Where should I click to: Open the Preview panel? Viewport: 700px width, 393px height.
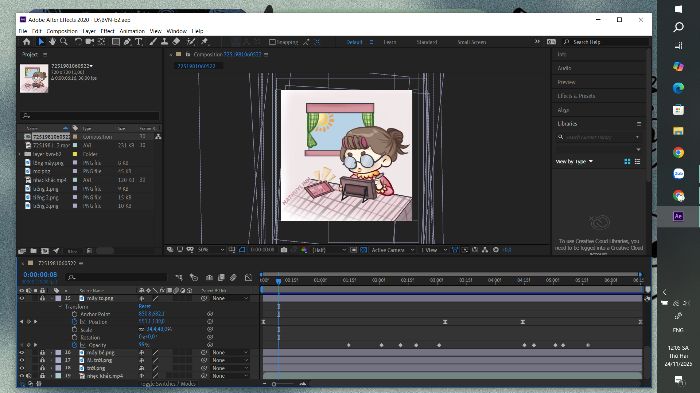[566, 82]
